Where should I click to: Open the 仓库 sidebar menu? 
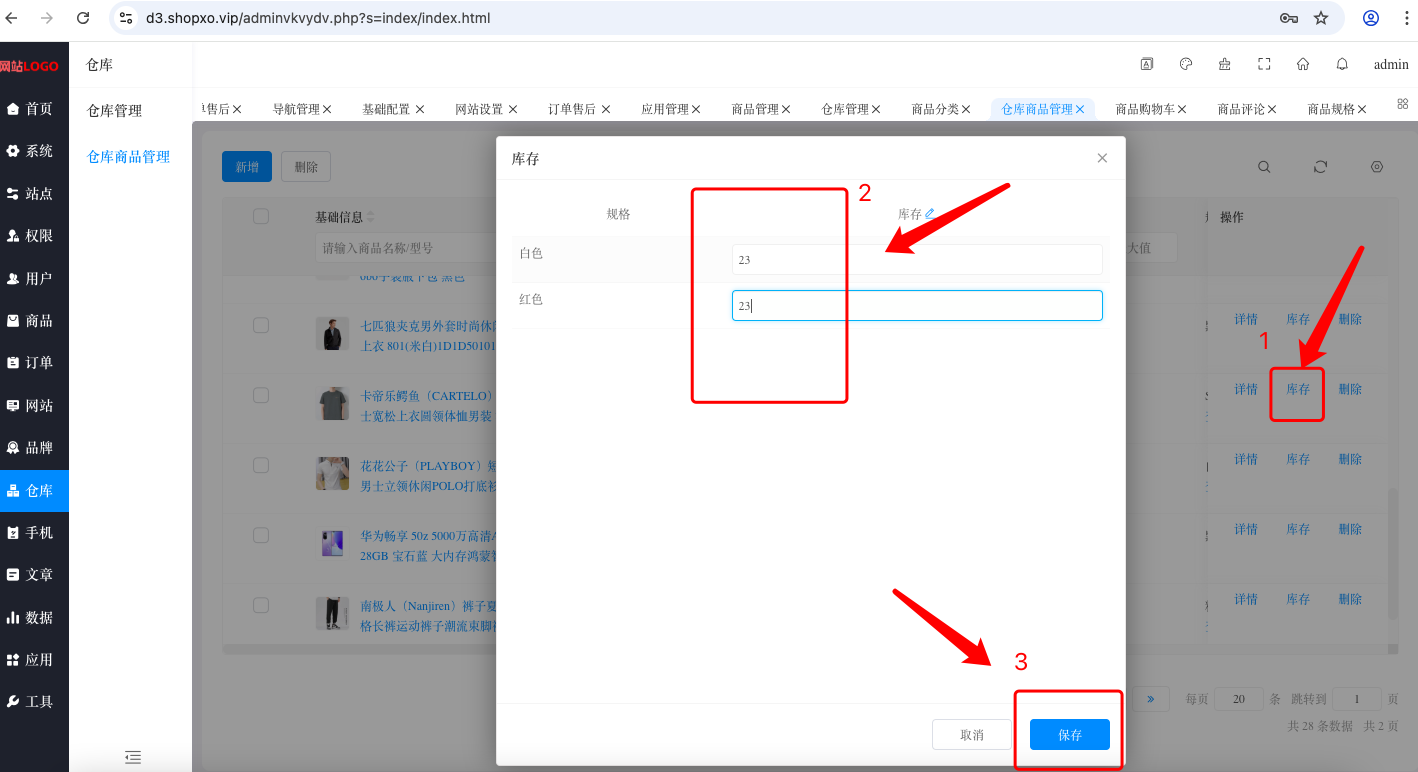[x=34, y=490]
